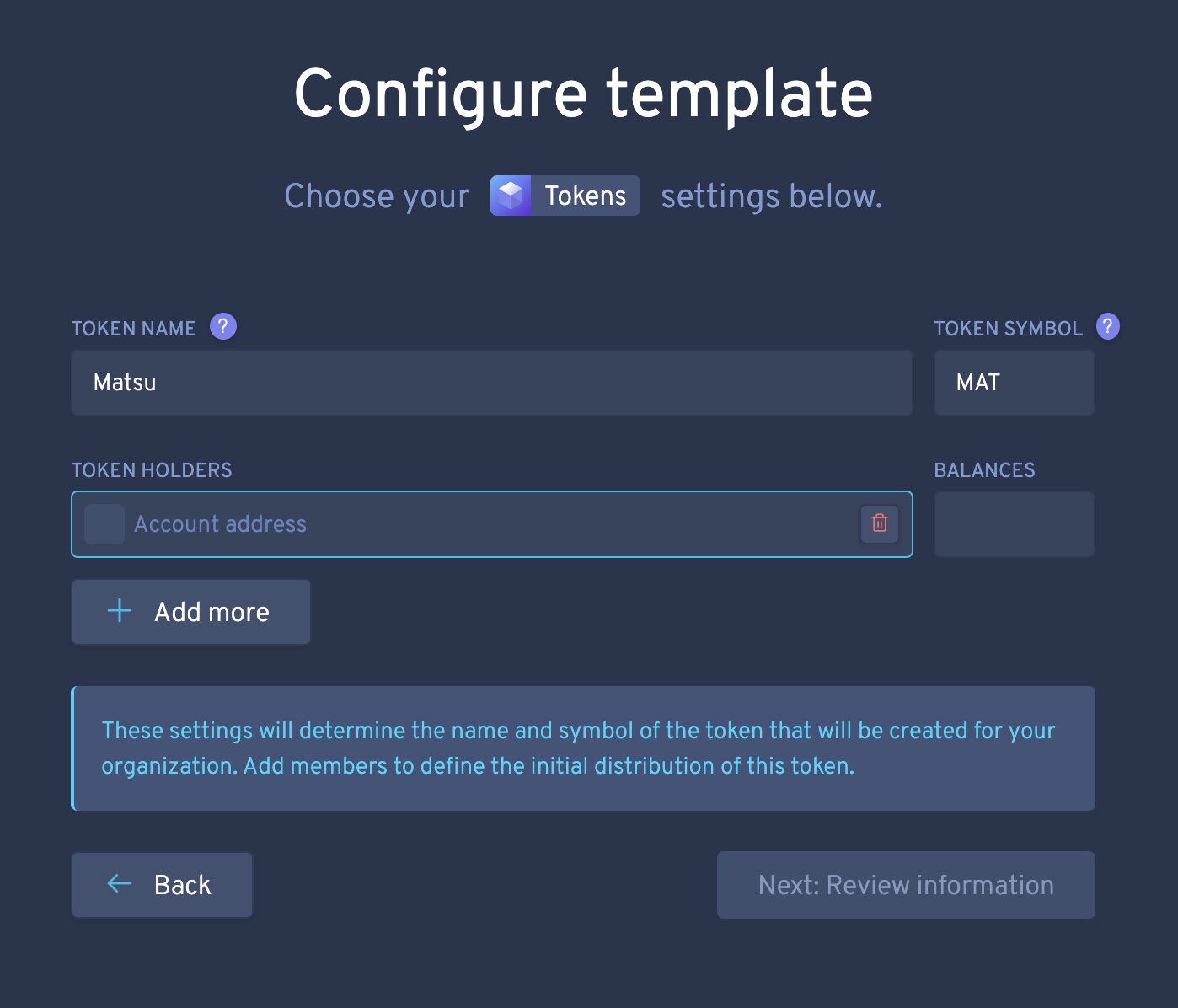Add more token holders
This screenshot has height=1008, width=1178.
click(191, 612)
